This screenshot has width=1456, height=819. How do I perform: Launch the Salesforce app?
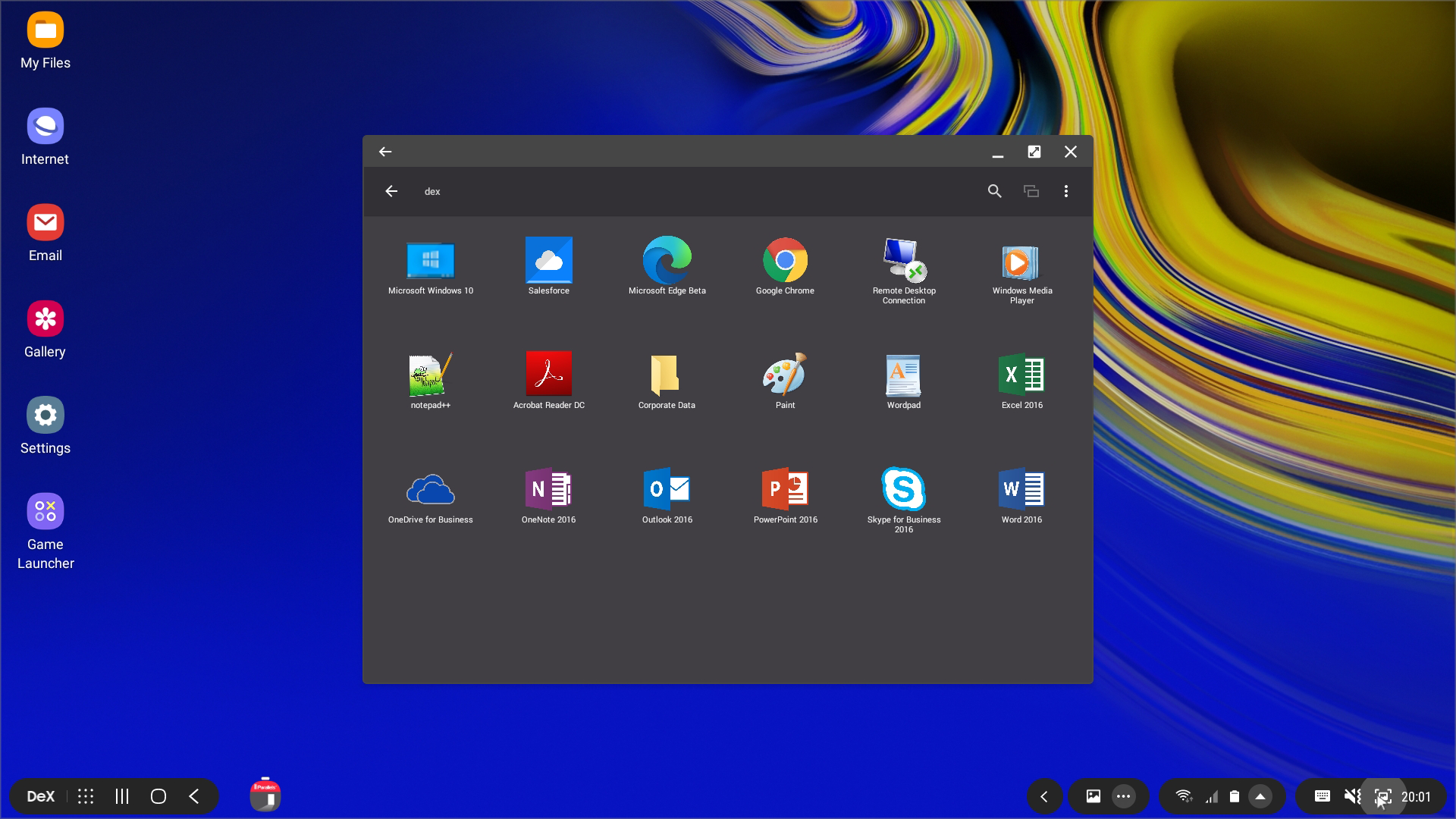548,262
